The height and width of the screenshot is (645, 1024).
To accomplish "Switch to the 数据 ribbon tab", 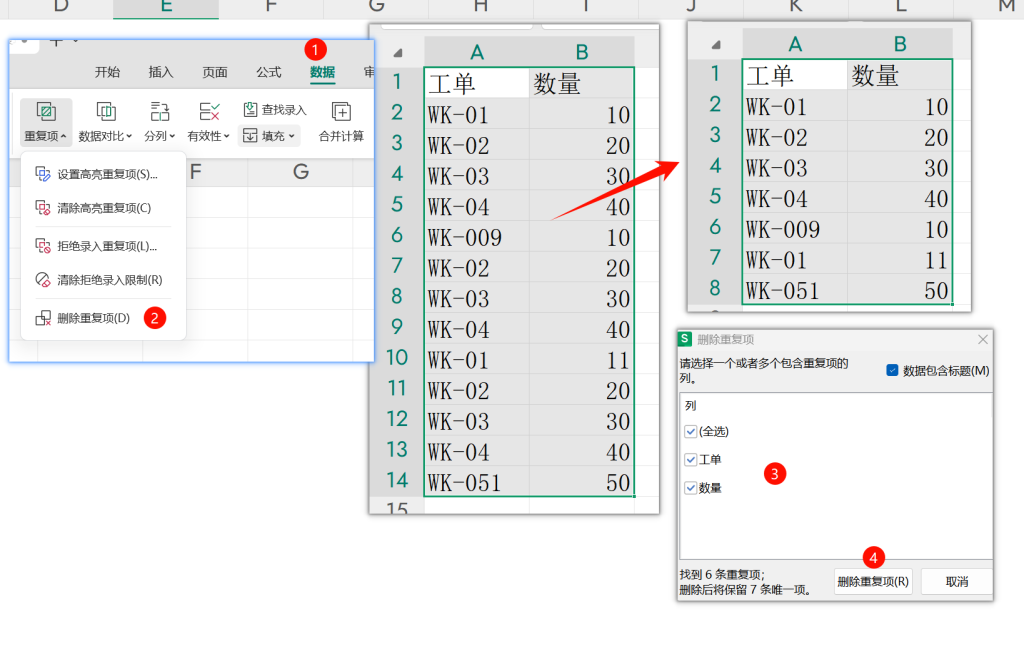I will [x=323, y=72].
